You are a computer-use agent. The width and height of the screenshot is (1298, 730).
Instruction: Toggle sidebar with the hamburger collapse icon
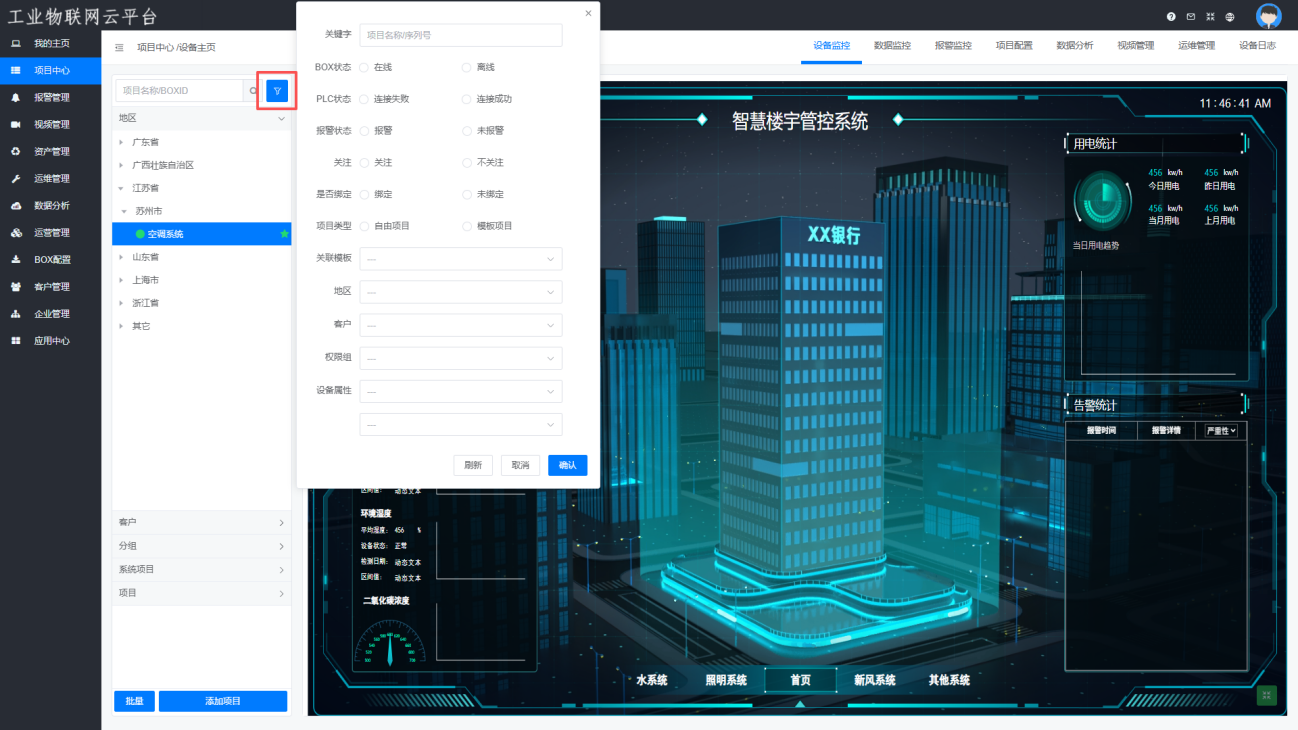(120, 47)
